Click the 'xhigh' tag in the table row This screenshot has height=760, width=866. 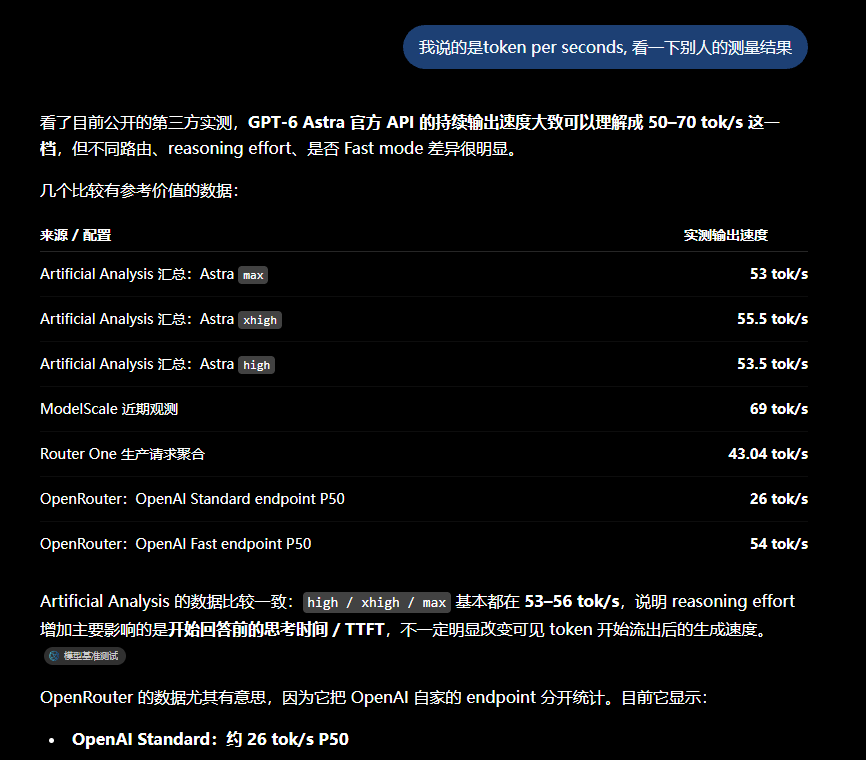260,320
